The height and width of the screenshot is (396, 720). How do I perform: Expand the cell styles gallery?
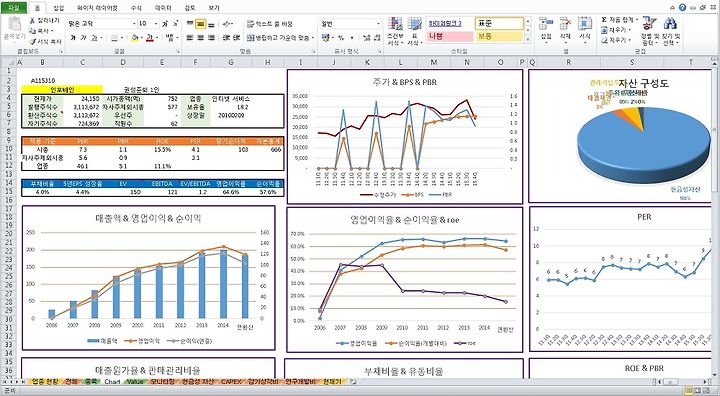(528, 40)
